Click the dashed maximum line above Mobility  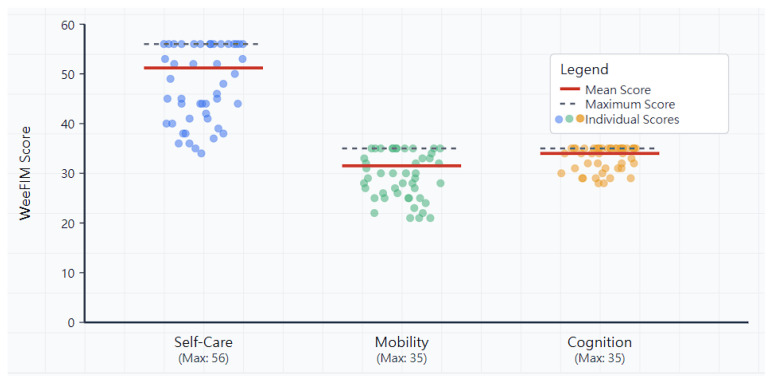coord(401,148)
